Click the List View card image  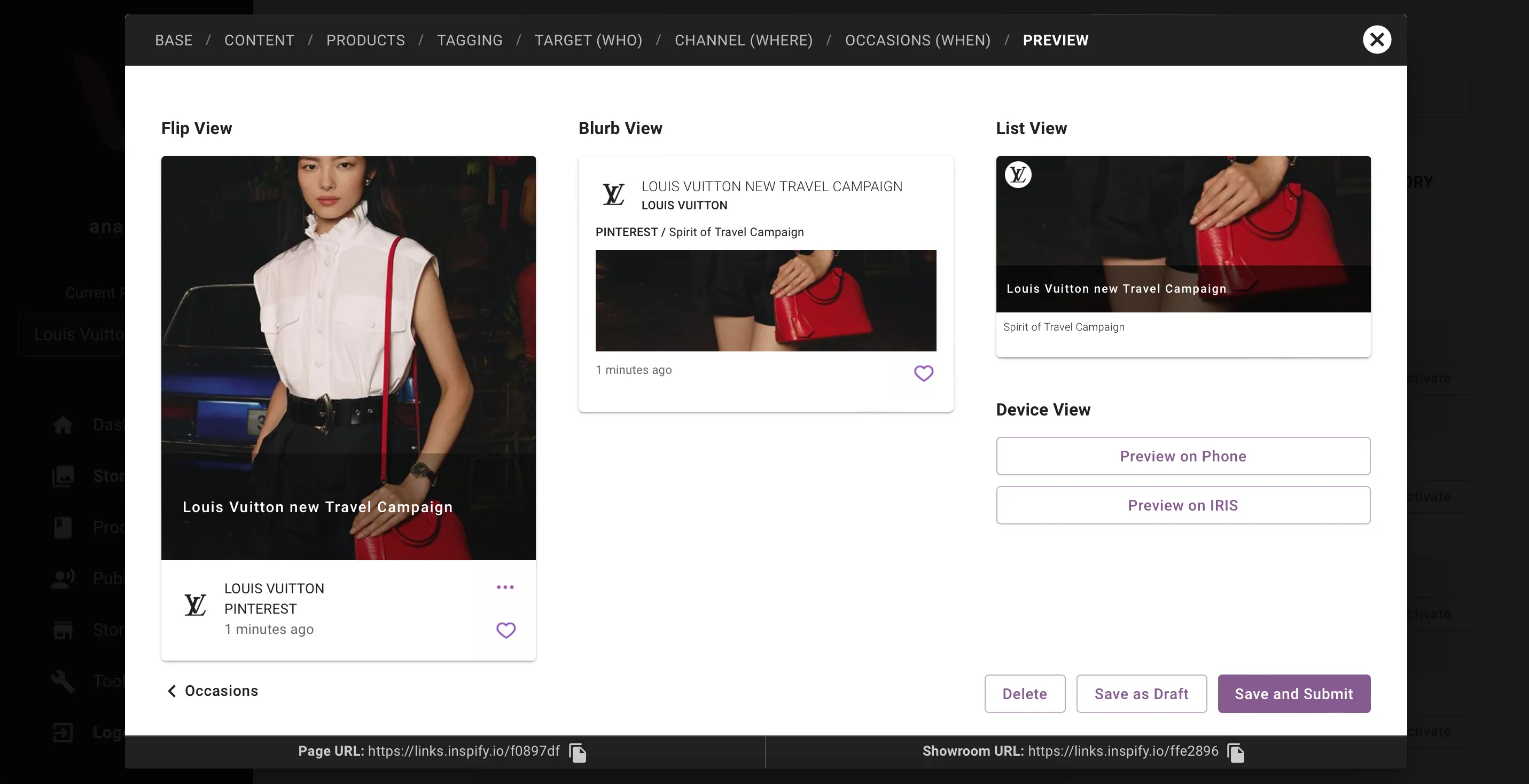coord(1183,234)
